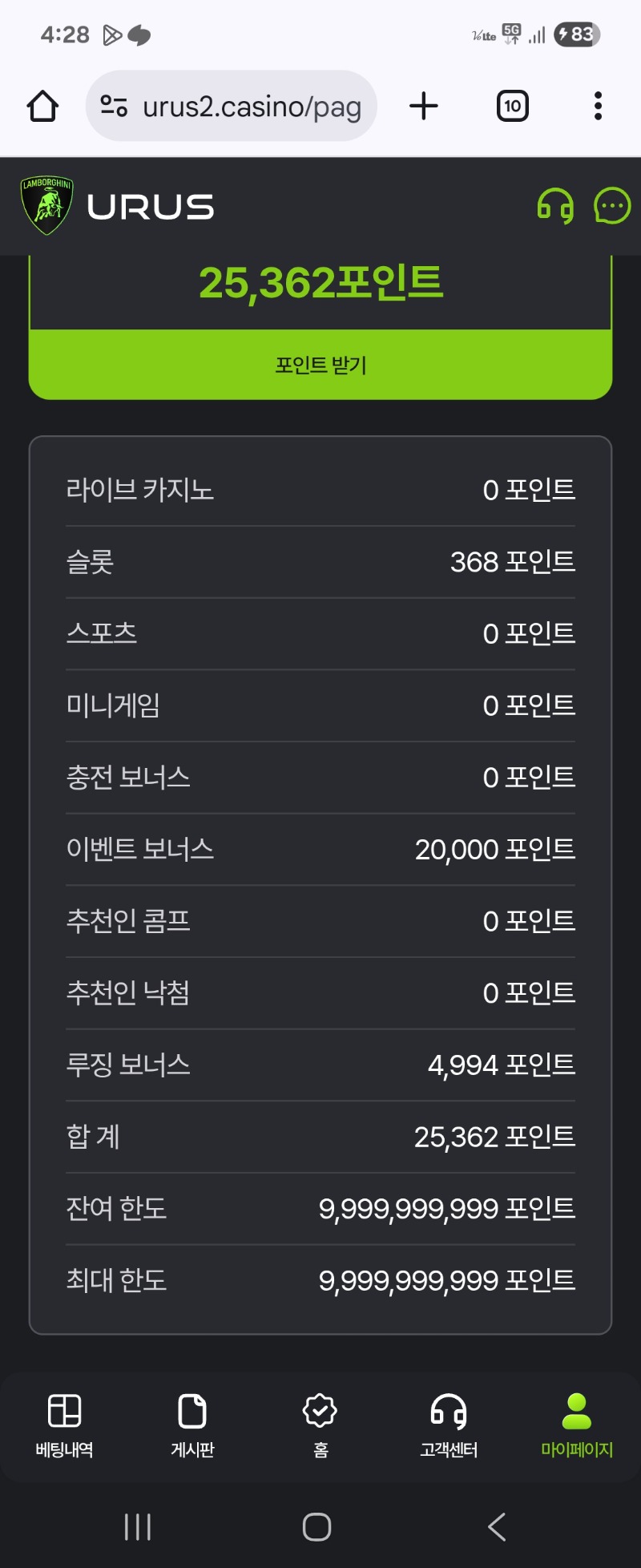Open site info icon in address bar
Image resolution: width=641 pixels, height=1568 pixels.
114,107
